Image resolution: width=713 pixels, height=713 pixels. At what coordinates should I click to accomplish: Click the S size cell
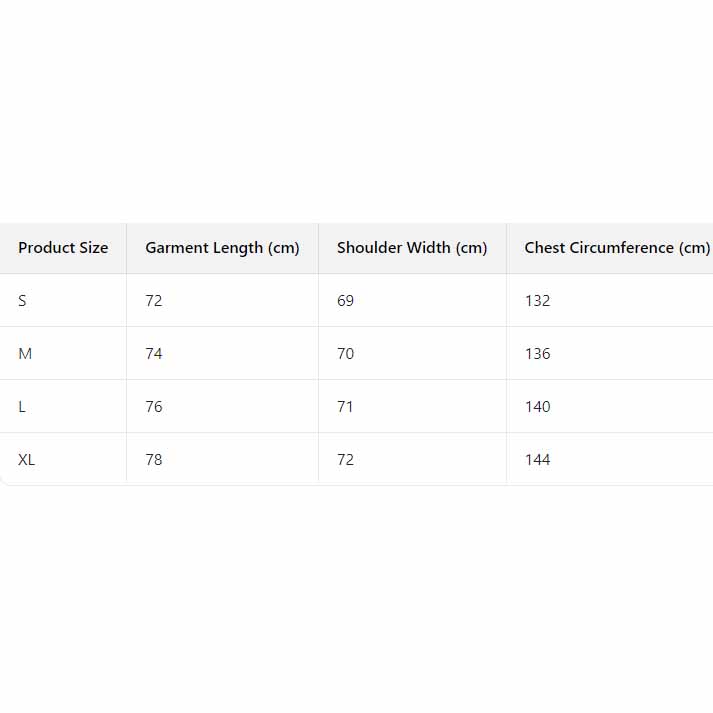[x=23, y=301]
